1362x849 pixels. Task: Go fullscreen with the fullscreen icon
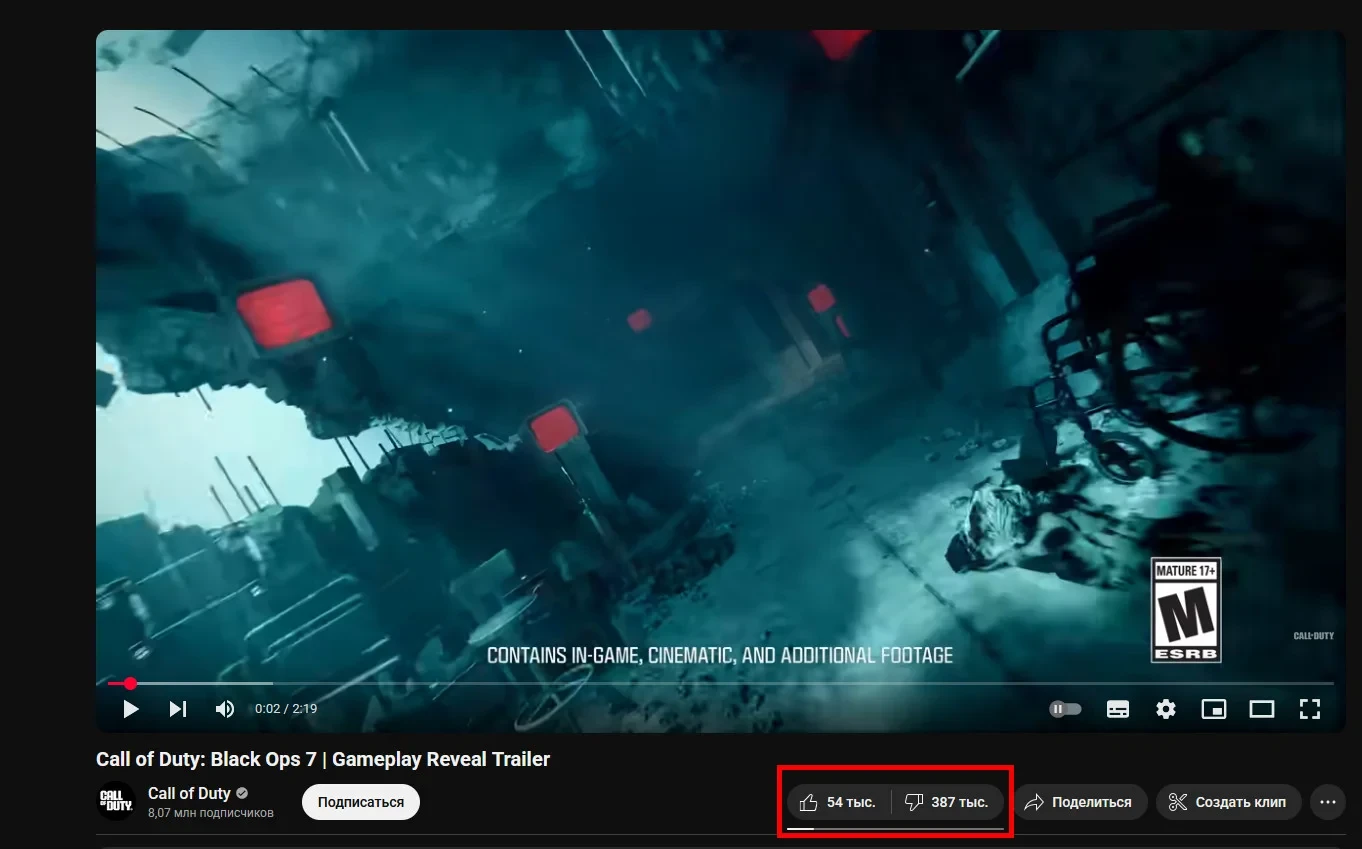click(x=1310, y=709)
